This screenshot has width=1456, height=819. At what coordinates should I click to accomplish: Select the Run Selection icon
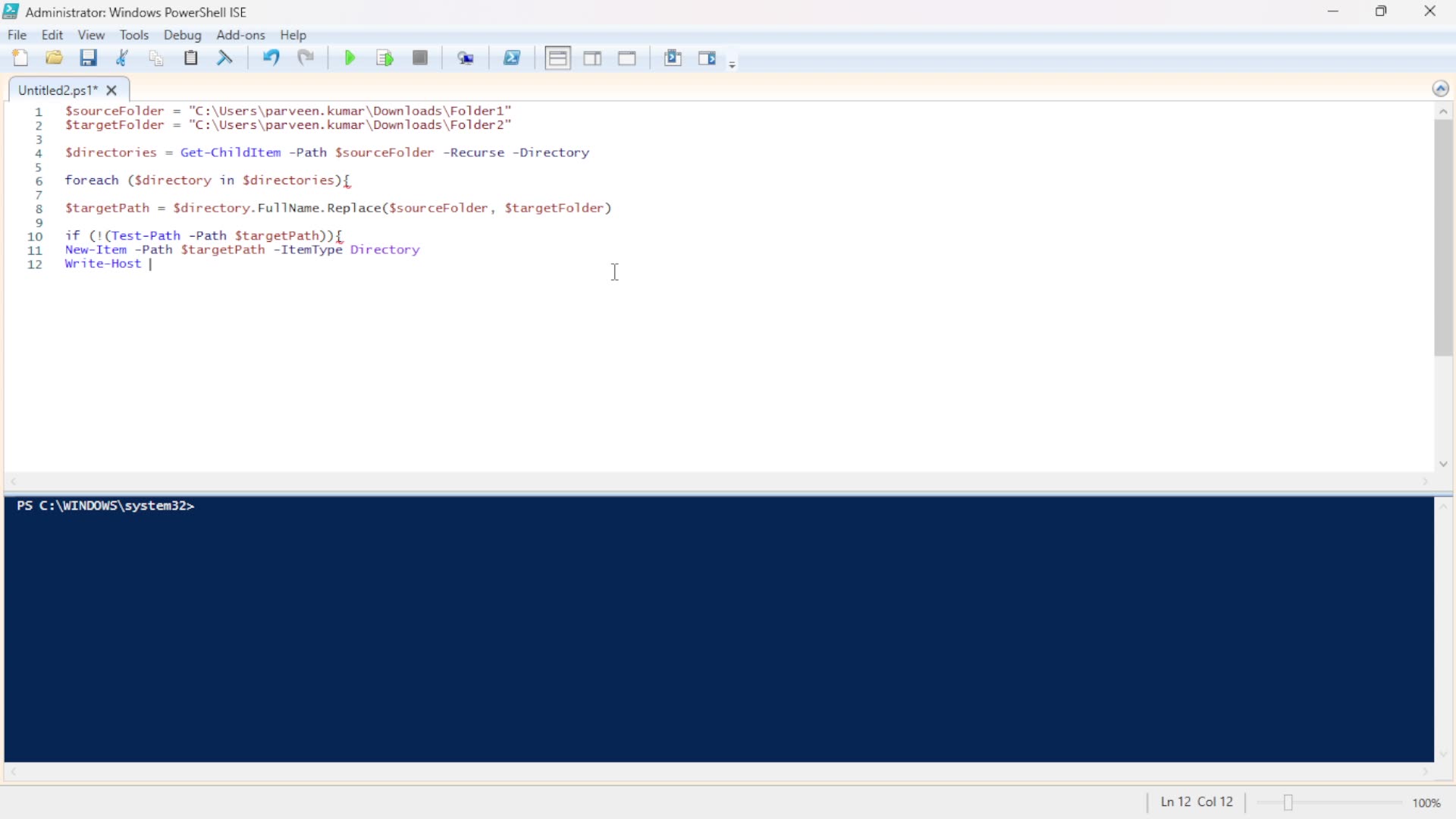click(384, 58)
